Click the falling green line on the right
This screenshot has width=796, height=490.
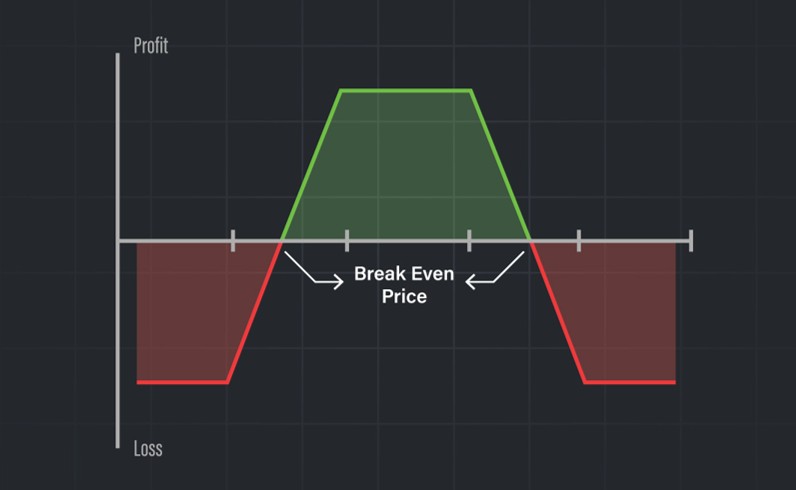point(500,165)
